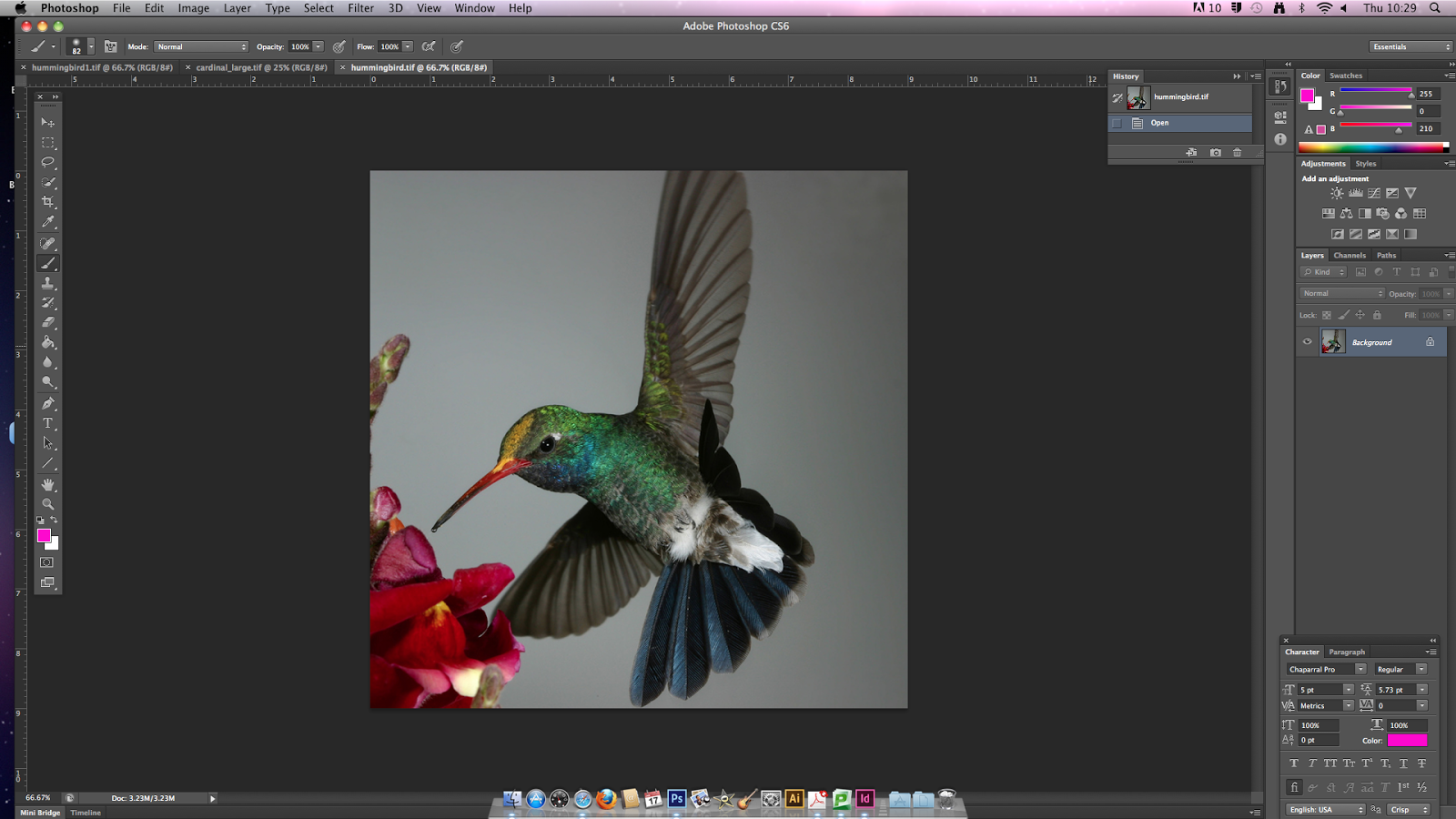Create new snapshot in History panel
The width and height of the screenshot is (1456, 819).
tap(1215, 153)
